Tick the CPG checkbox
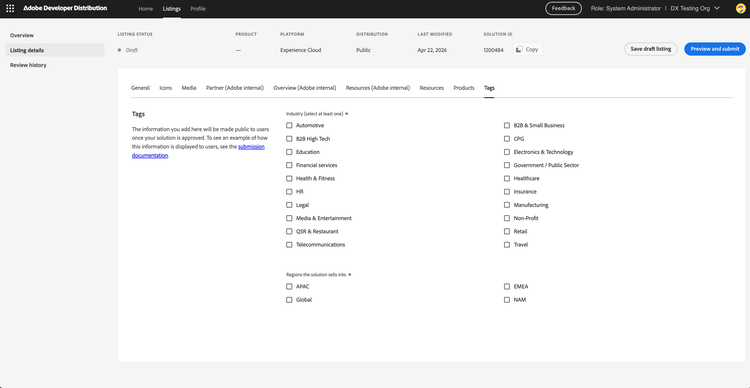Screen dimensions: 750x388 coord(507,139)
